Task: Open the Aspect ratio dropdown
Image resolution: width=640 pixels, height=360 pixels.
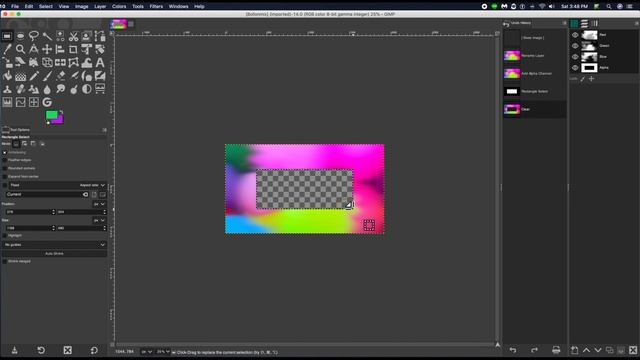Action: 92,185
